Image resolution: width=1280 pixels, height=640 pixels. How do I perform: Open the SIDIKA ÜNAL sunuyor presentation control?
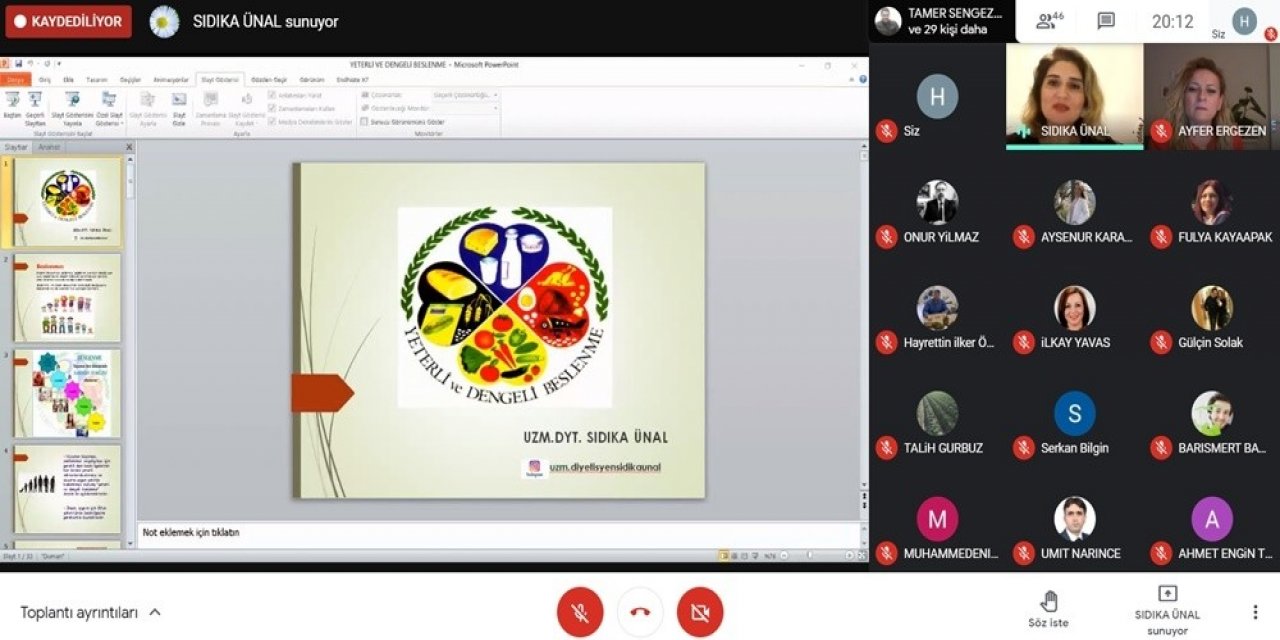tap(1167, 610)
